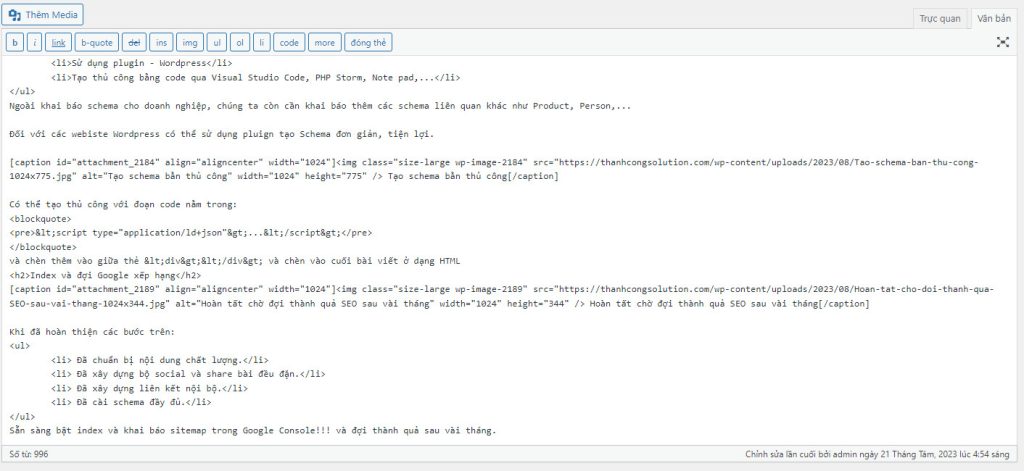Click the last edited by admin status text
The height and width of the screenshot is (471, 1024).
tap(878, 454)
